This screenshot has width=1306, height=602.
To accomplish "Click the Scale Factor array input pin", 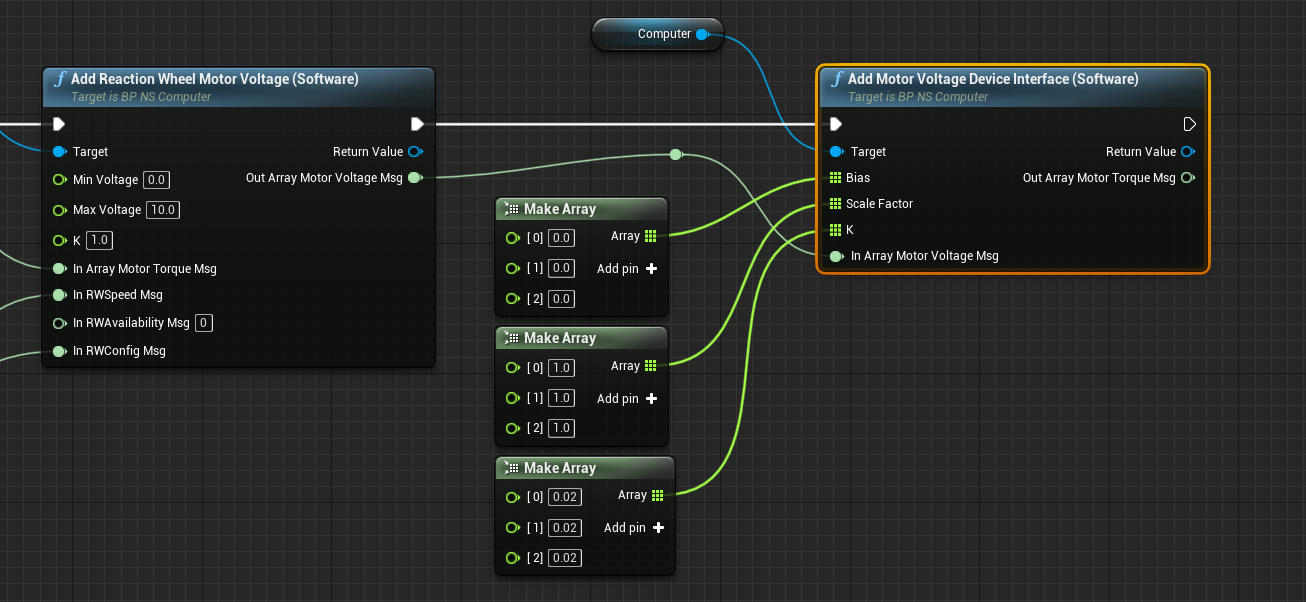I will click(x=836, y=204).
